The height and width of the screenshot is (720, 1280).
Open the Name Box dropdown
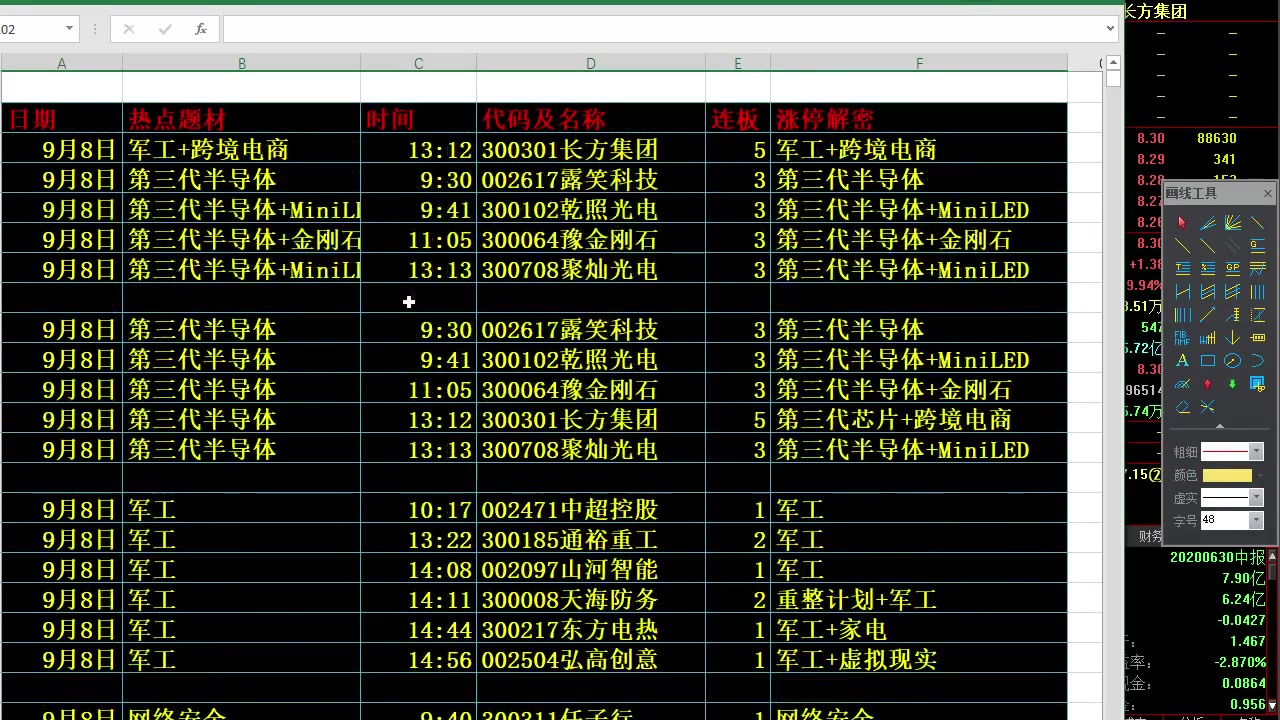point(69,29)
